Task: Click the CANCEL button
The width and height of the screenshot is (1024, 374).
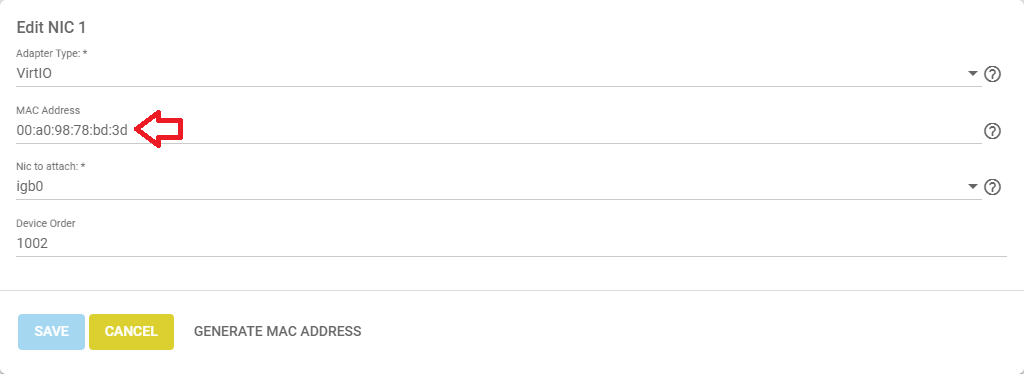Action: click(x=131, y=332)
